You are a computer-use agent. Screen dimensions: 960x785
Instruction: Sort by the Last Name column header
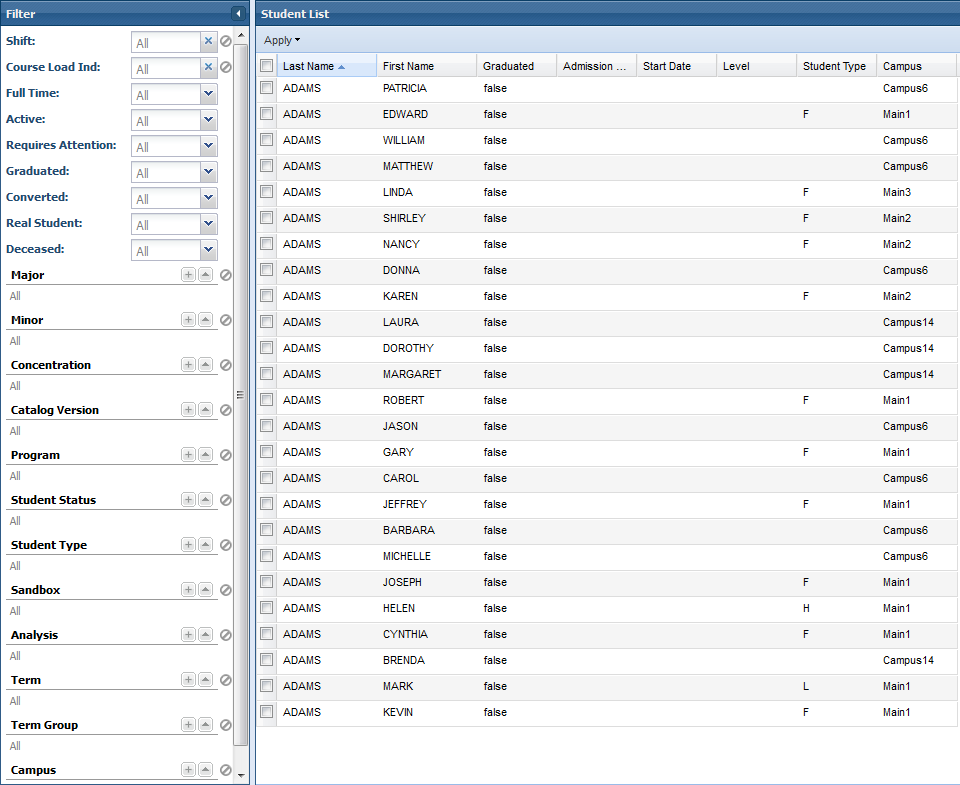tap(308, 66)
